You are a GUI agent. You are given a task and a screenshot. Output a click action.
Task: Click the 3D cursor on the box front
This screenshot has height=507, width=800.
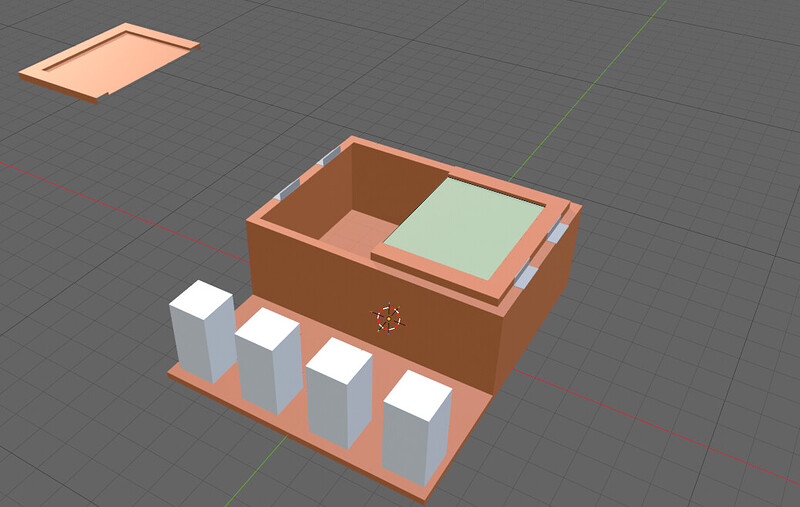click(389, 318)
